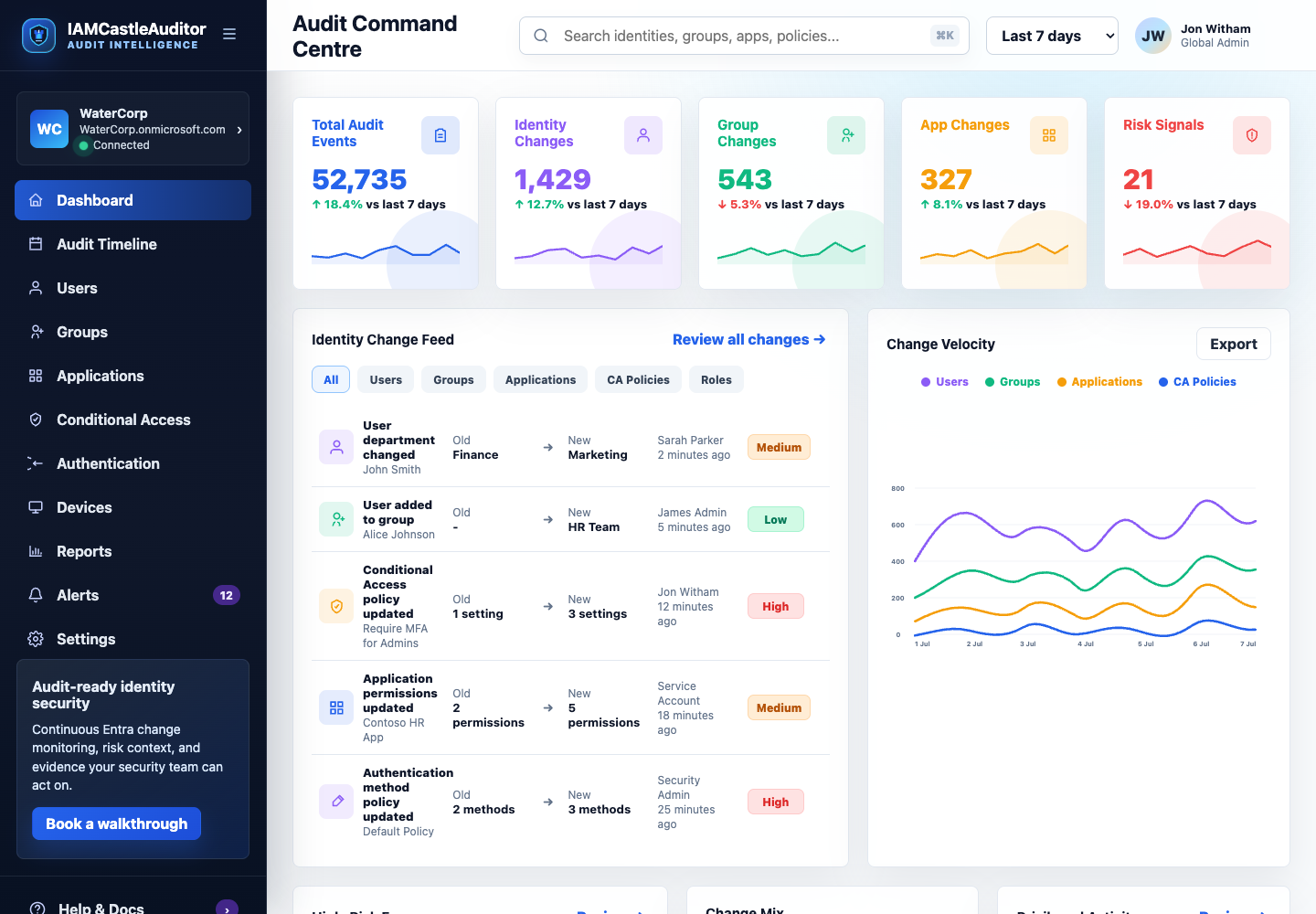Click the 52,735 total events value

click(359, 179)
